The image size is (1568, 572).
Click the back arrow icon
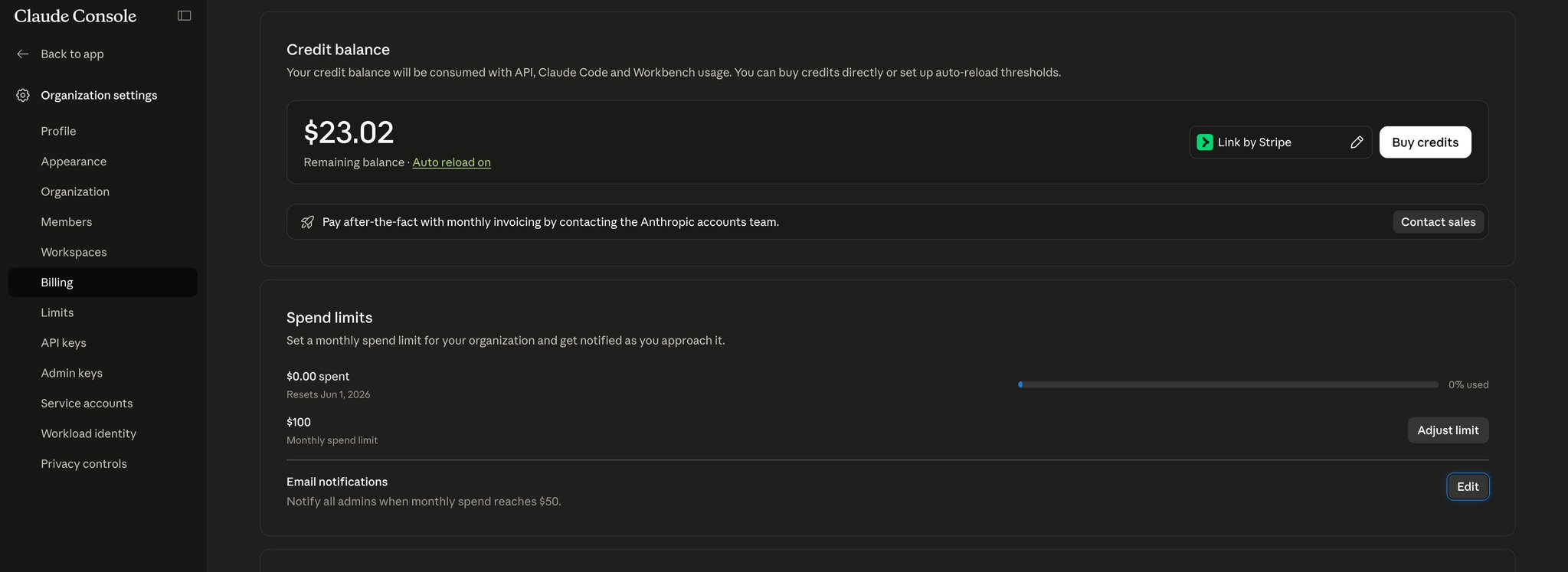23,54
